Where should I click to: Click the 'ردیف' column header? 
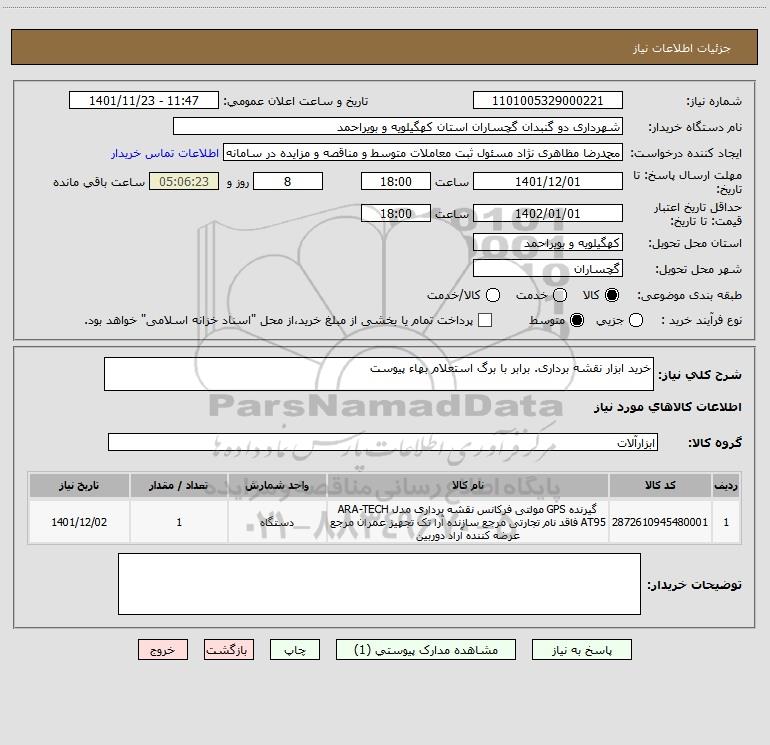(x=726, y=485)
